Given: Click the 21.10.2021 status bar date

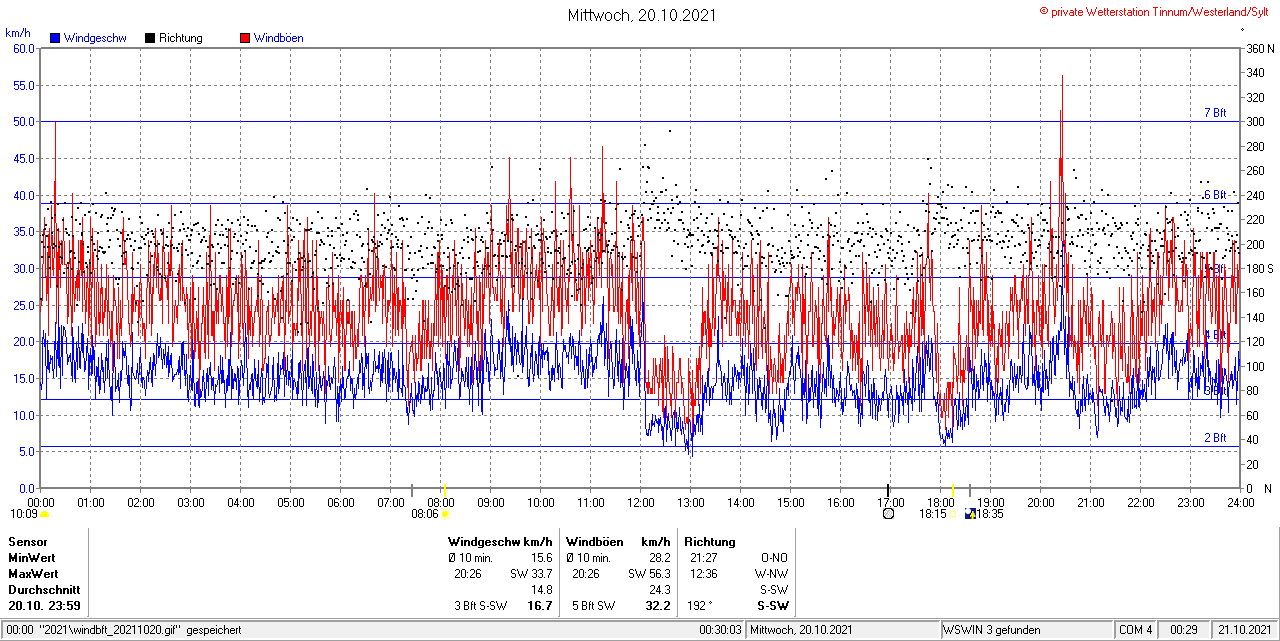Looking at the screenshot, I should click(x=1244, y=630).
